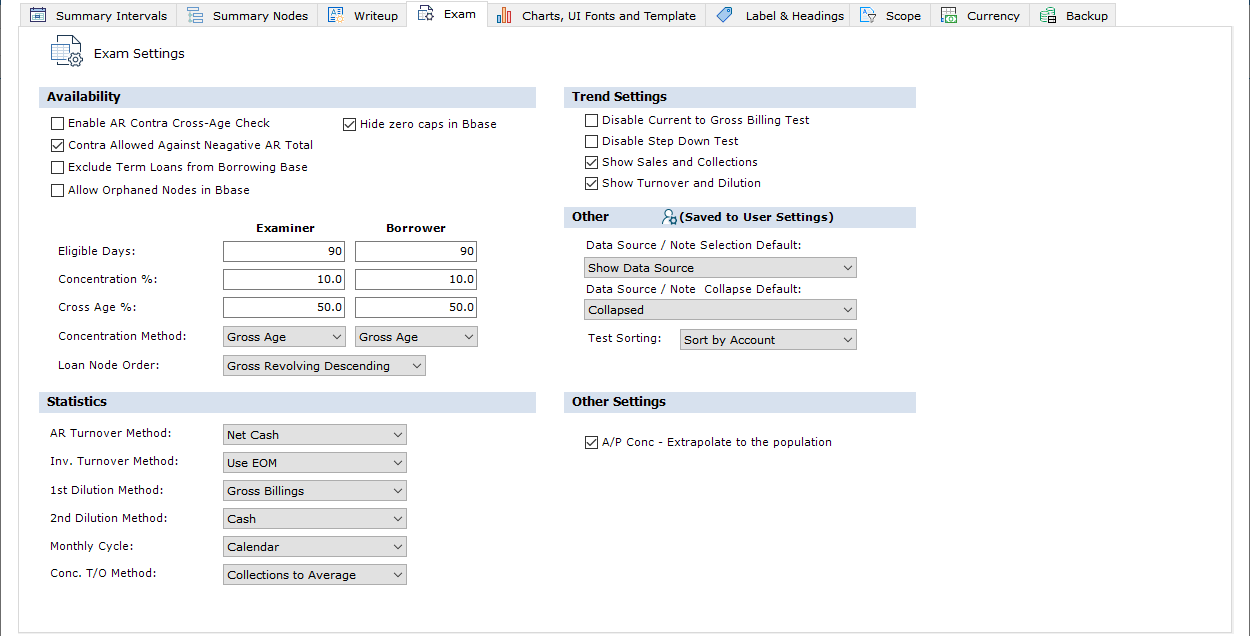Expand the AR Turnover Method dropdown
1250x636 pixels.
tap(314, 435)
